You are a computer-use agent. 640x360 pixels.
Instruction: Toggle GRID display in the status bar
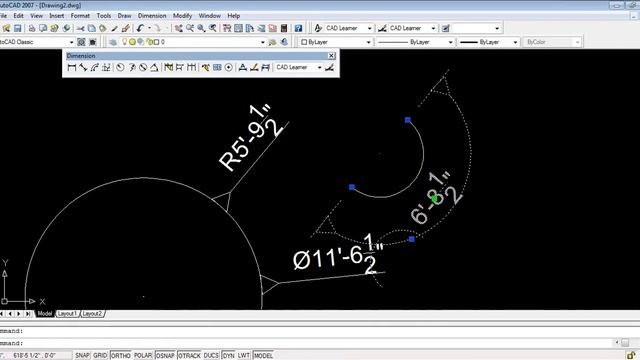pos(100,356)
